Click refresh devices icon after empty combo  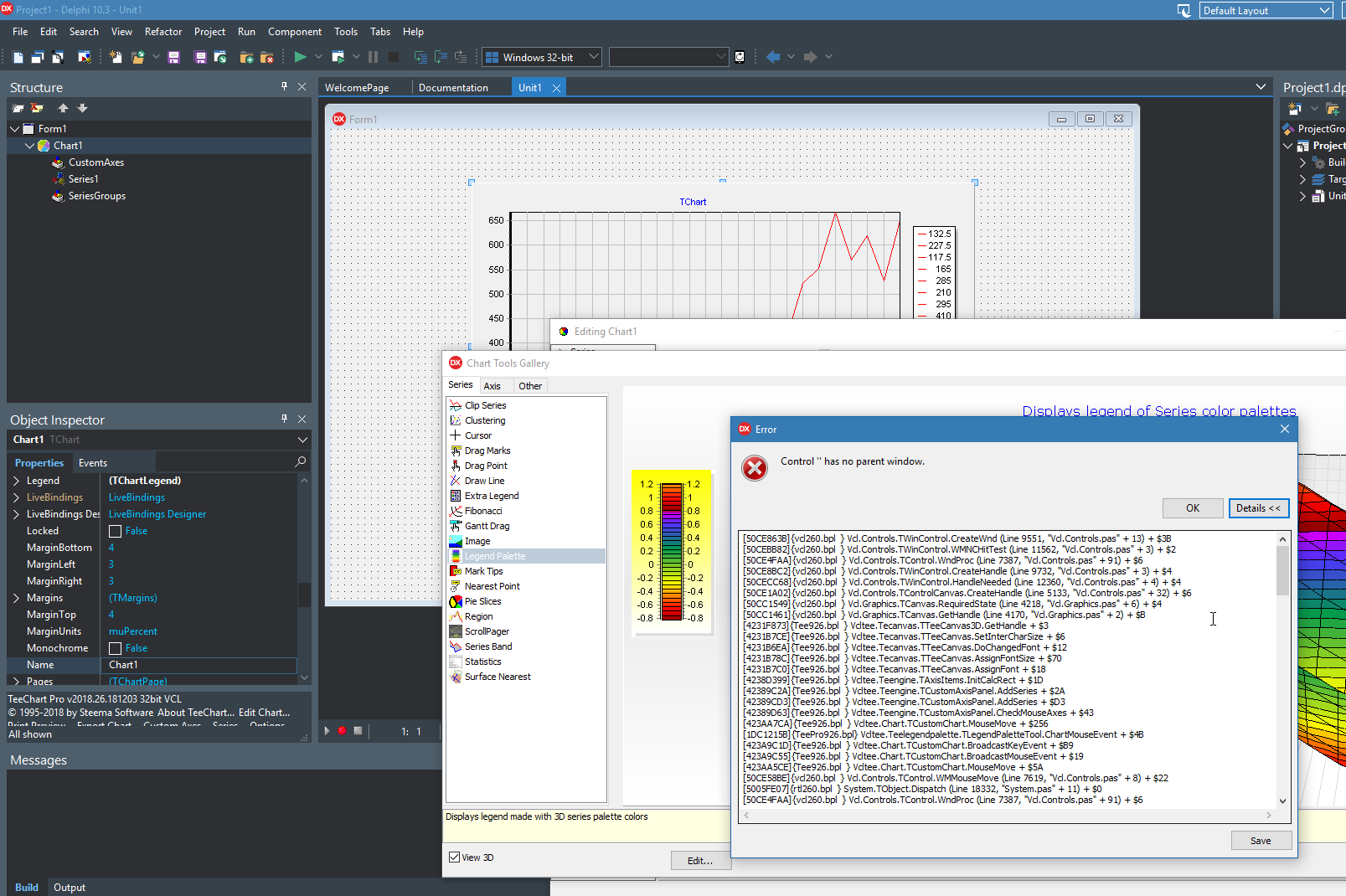[x=740, y=57]
